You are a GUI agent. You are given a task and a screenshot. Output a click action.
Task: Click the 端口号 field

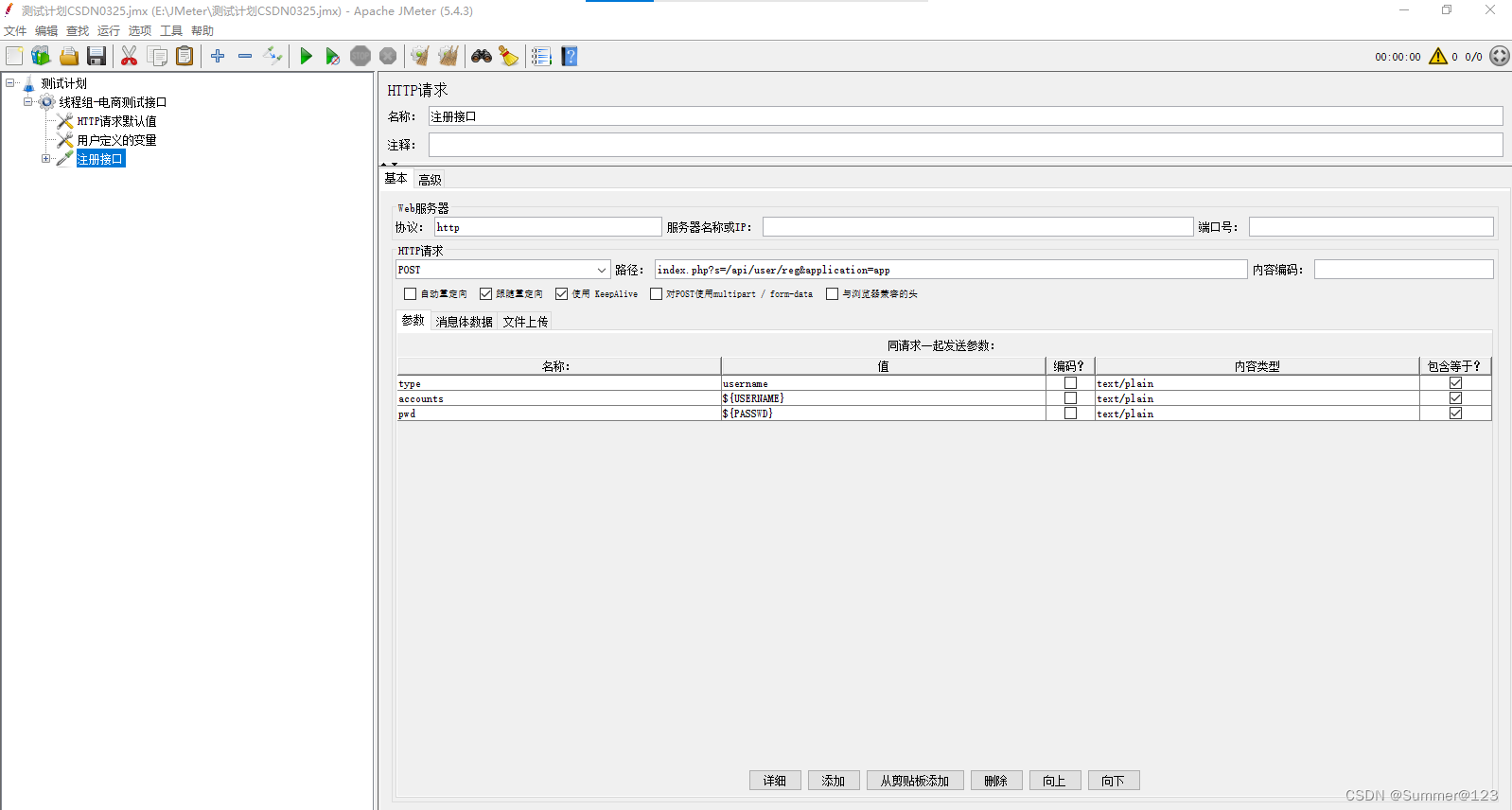point(1371,227)
